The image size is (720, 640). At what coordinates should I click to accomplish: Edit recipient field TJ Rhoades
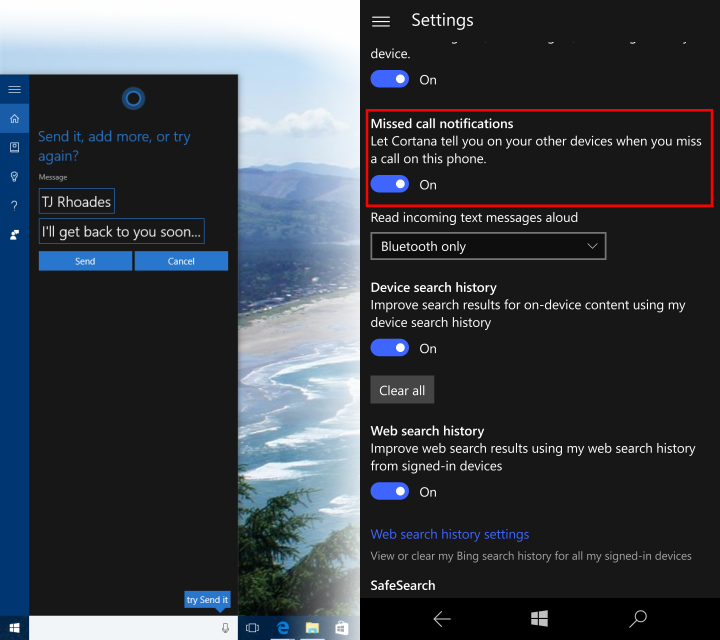point(77,201)
